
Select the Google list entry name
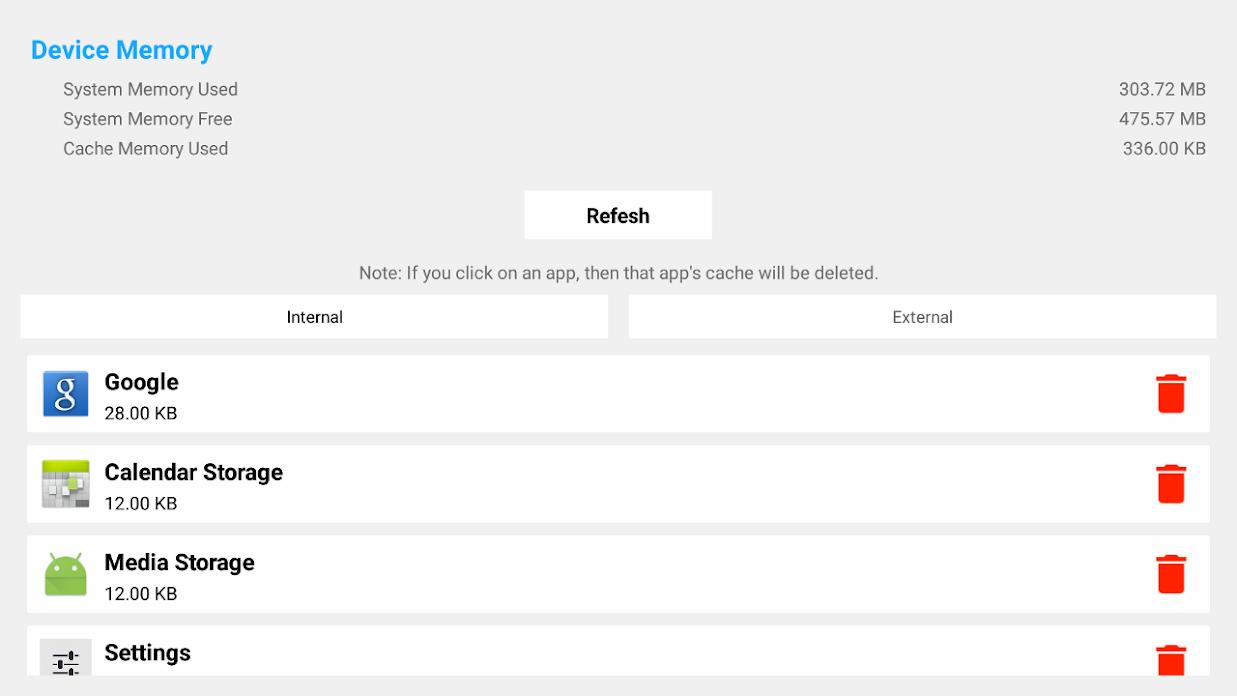(x=141, y=382)
